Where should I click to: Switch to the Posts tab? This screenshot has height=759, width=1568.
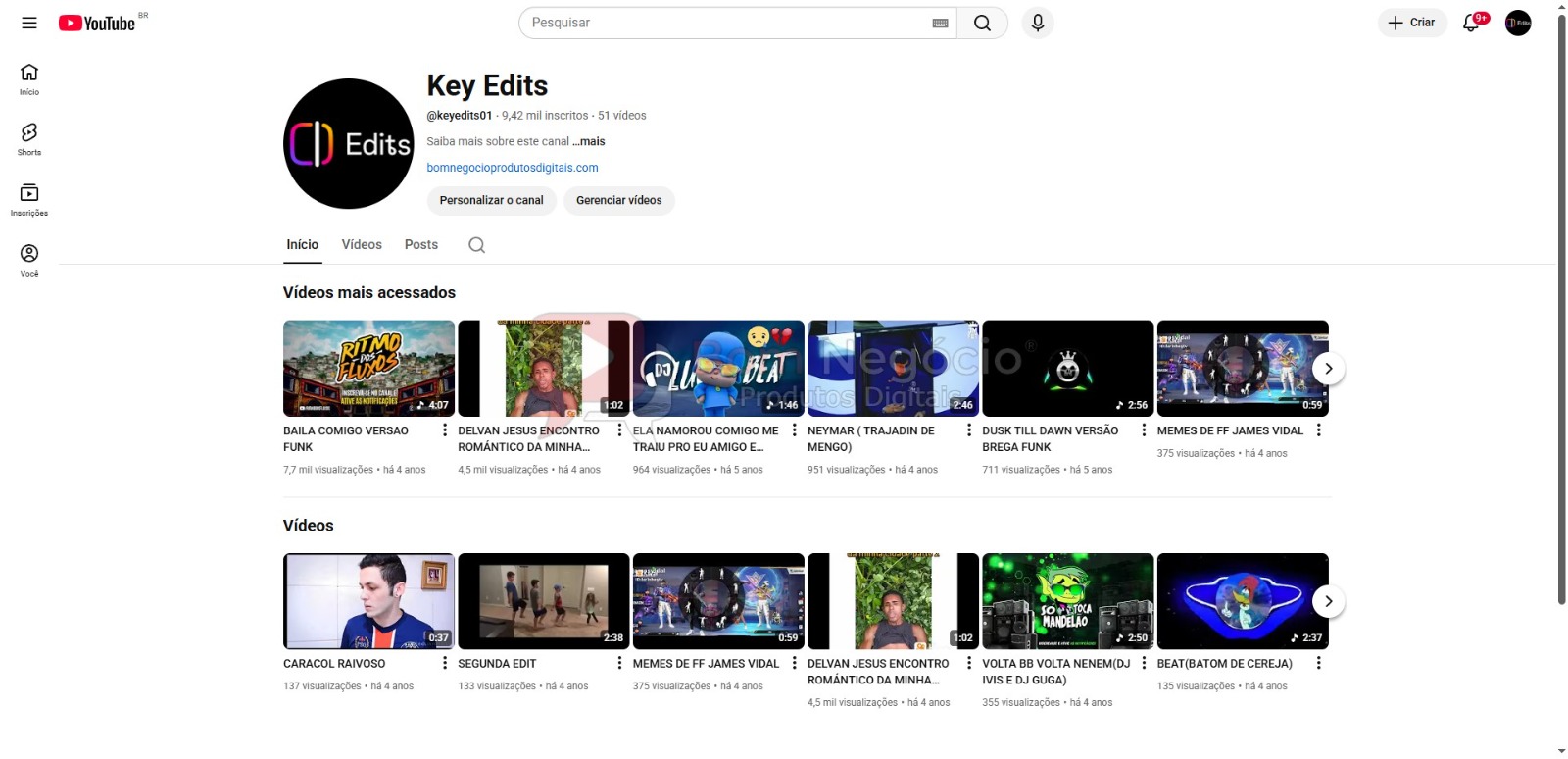pos(421,245)
